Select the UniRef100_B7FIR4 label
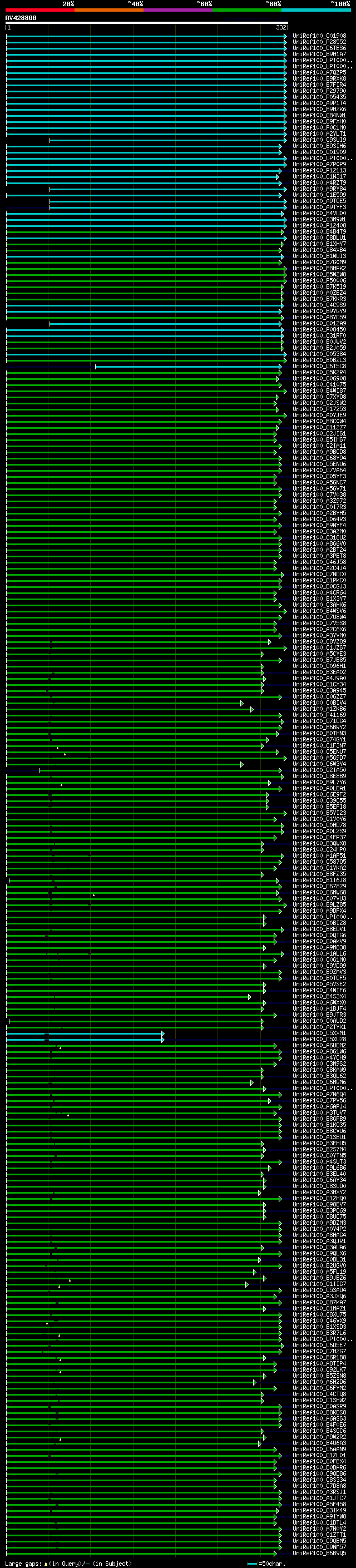Viewport: 356px width, 1568px height. (319, 85)
